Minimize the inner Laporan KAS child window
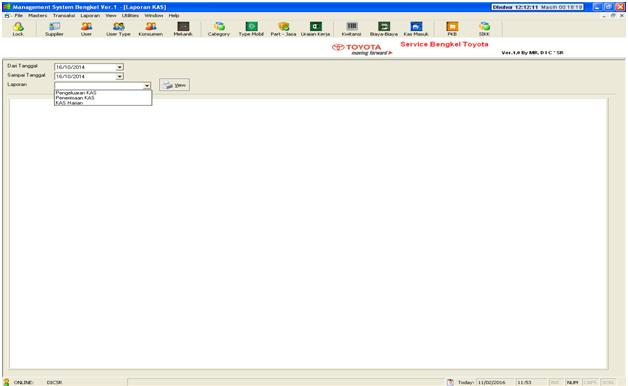628x386 pixels. pos(604,16)
